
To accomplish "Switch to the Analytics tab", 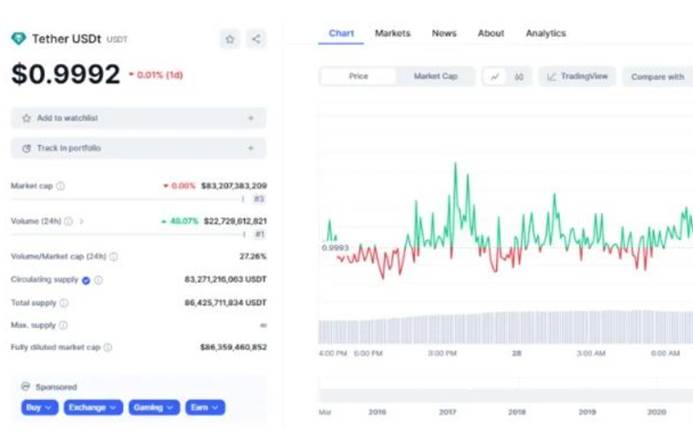I will point(546,33).
